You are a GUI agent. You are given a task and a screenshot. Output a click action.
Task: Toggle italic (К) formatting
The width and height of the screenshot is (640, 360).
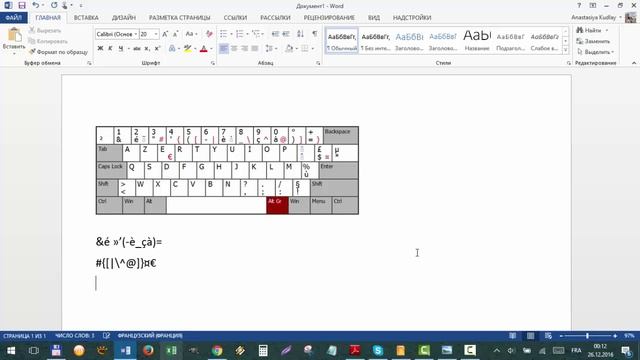point(110,49)
